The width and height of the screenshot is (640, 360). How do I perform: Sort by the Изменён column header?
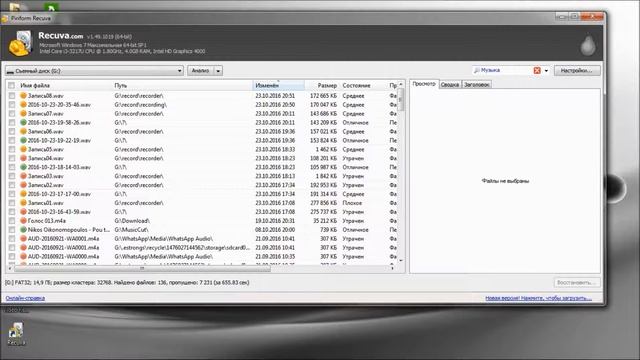pyautogui.click(x=279, y=85)
